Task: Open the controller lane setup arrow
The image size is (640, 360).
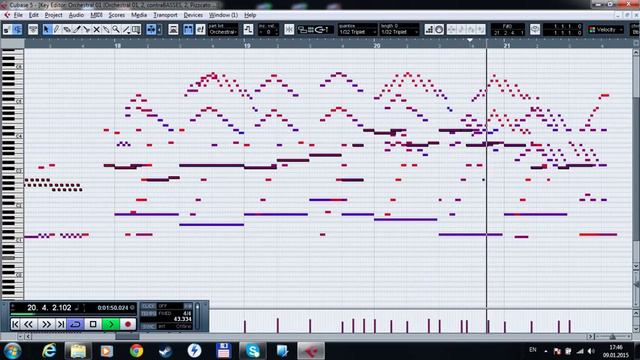Action: (x=20, y=337)
